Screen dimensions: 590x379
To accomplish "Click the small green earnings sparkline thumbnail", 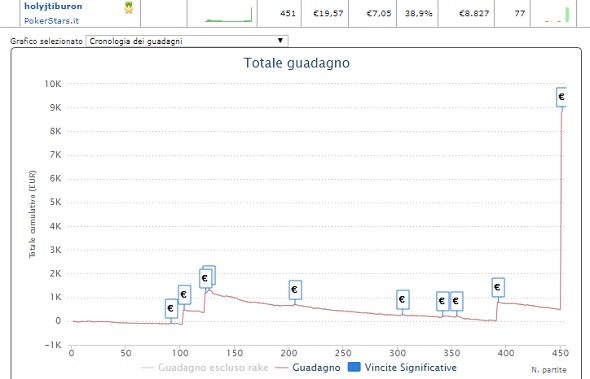I will (x=228, y=15).
